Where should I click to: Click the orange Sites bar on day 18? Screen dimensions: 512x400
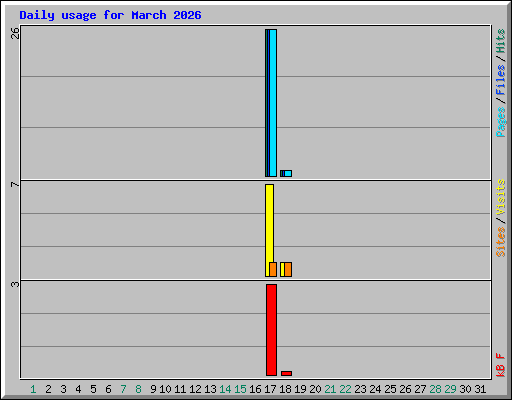pos(288,269)
